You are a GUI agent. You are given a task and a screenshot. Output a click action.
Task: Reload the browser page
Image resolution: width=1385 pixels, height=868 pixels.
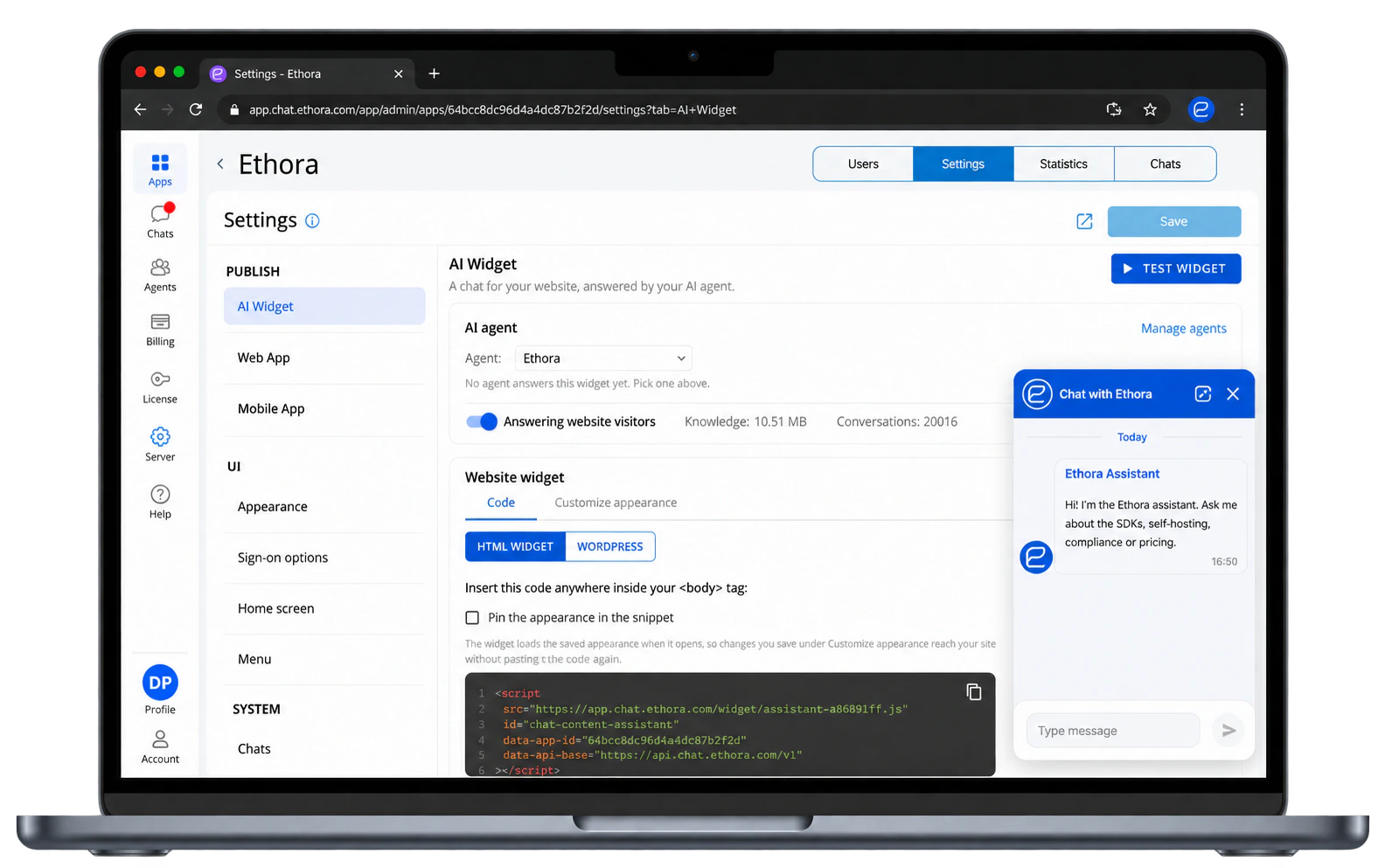(x=196, y=109)
